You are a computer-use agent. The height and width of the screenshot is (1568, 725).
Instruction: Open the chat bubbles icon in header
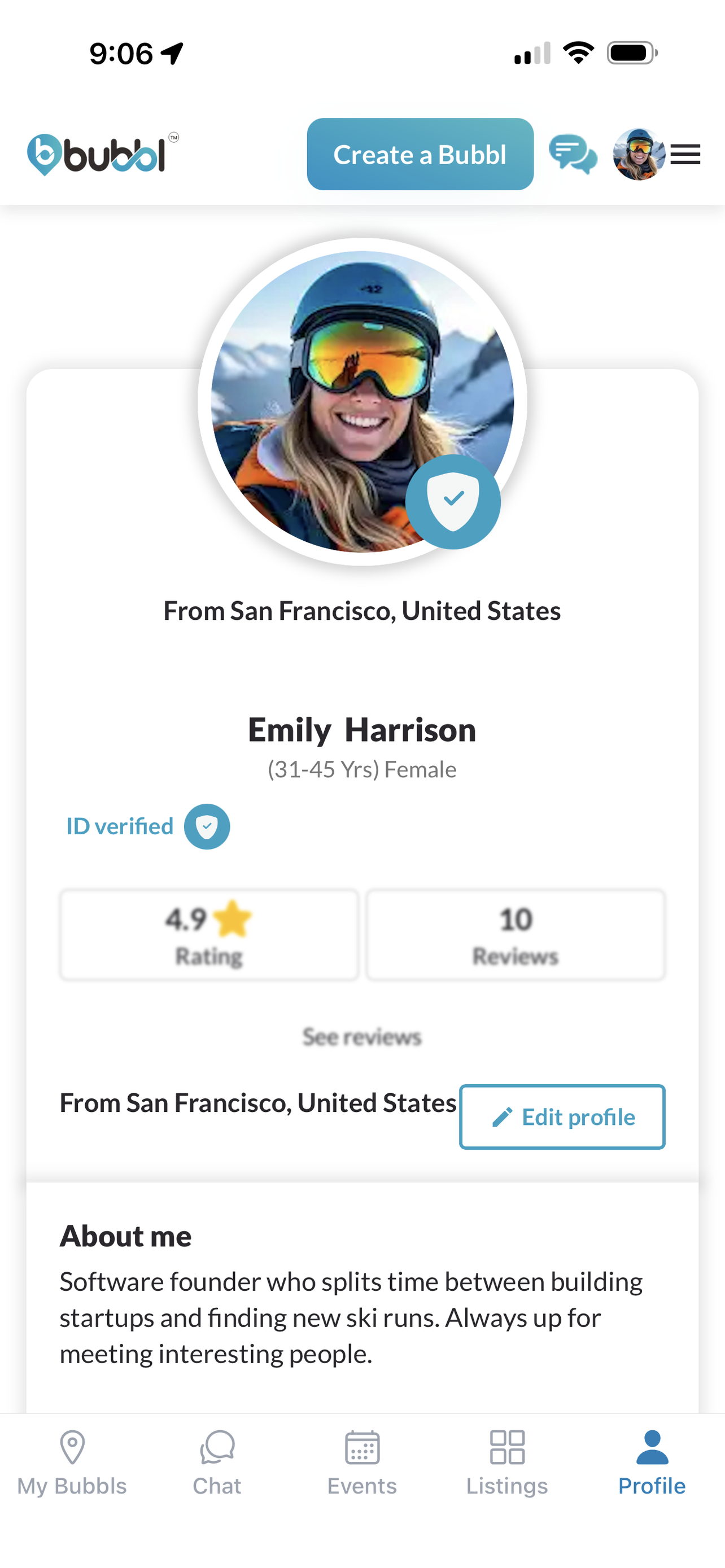pos(573,155)
